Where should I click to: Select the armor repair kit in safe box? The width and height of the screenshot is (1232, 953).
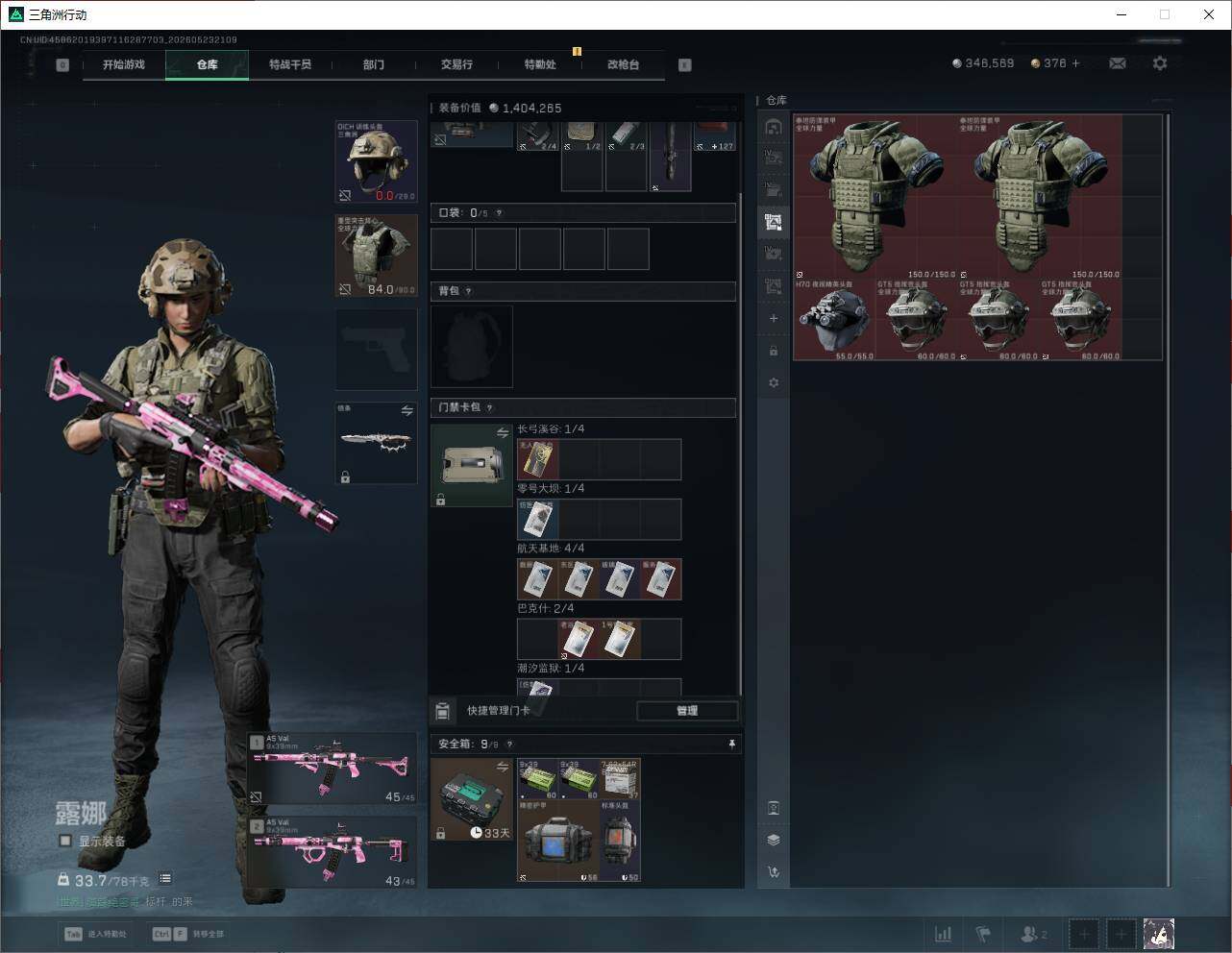pyautogui.click(x=558, y=841)
